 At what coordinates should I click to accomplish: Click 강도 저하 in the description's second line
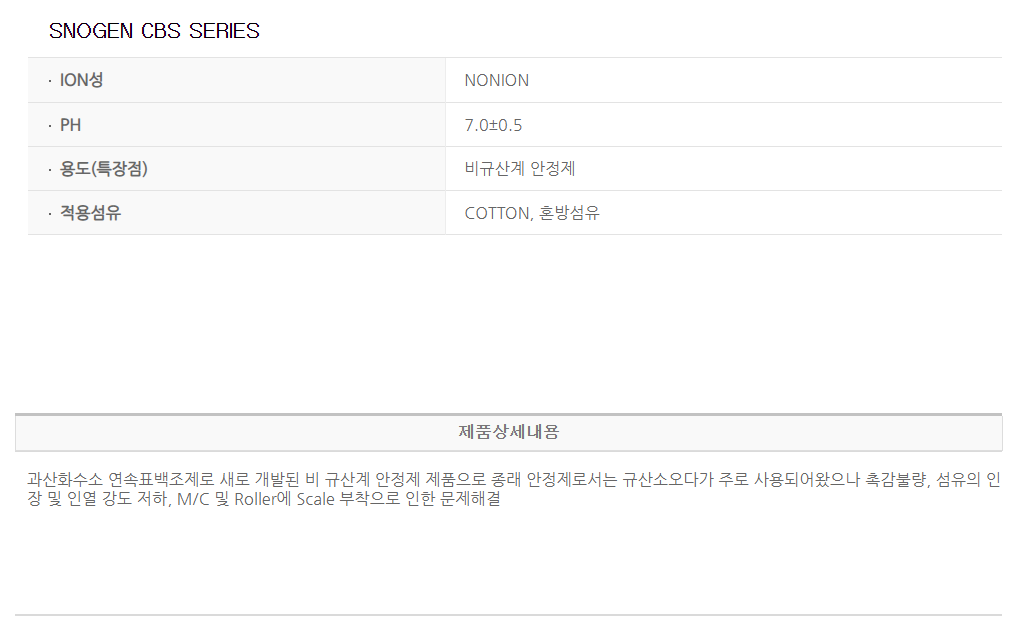tap(133, 498)
